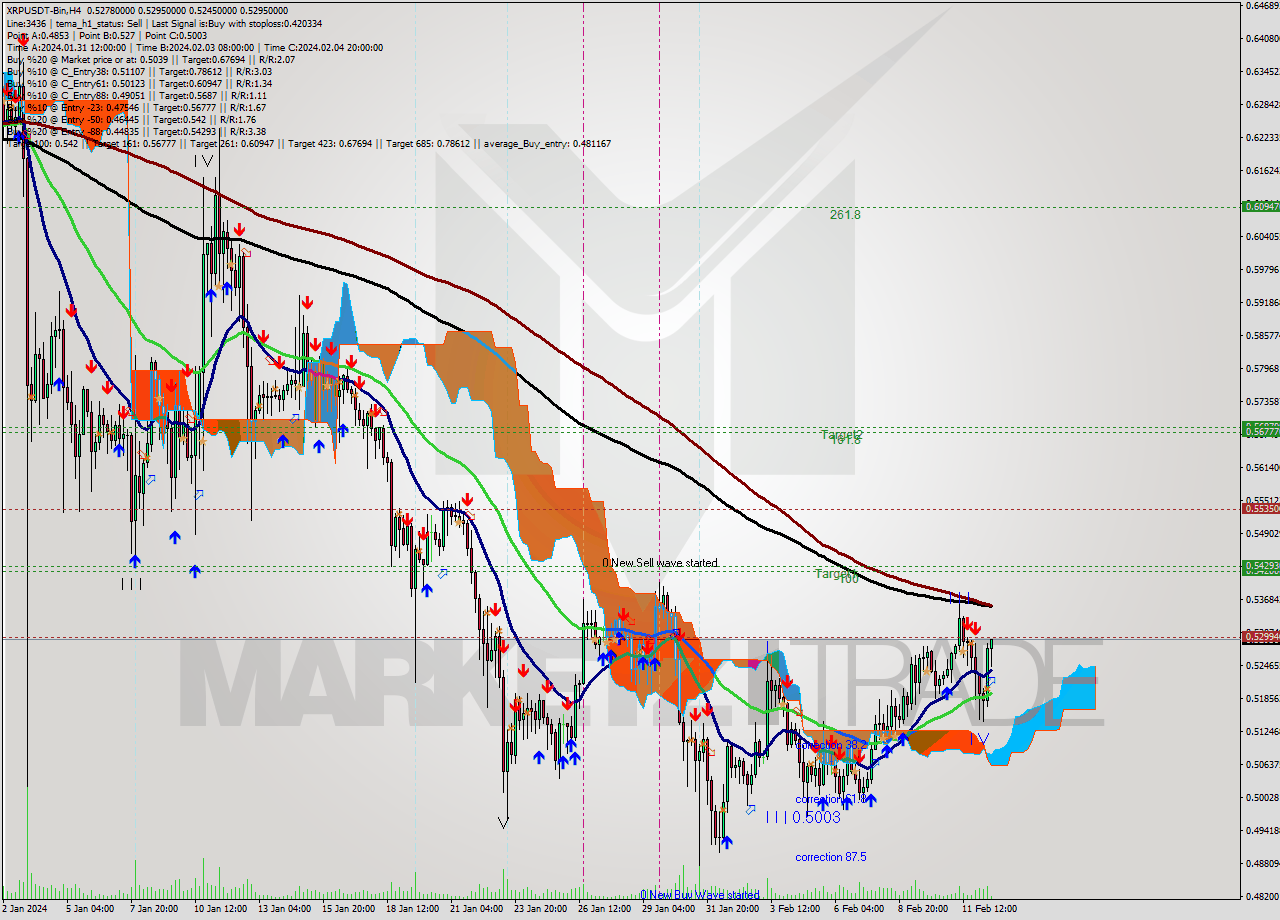Click the '15 Jan 20:00' time label
Viewport: 1280px width, 920px height.
coord(348,909)
